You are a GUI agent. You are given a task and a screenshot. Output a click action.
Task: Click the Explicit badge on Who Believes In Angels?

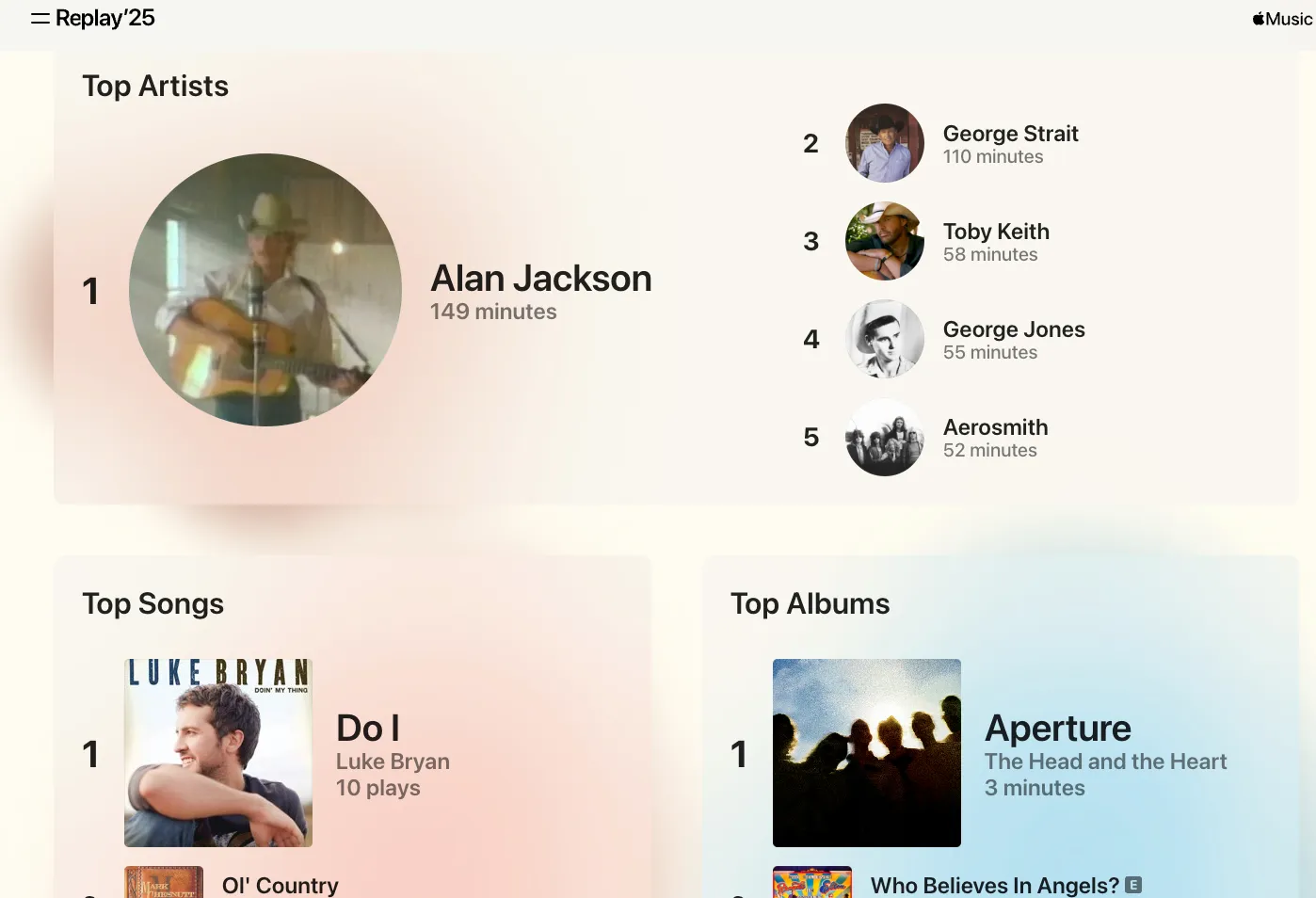click(x=1133, y=885)
